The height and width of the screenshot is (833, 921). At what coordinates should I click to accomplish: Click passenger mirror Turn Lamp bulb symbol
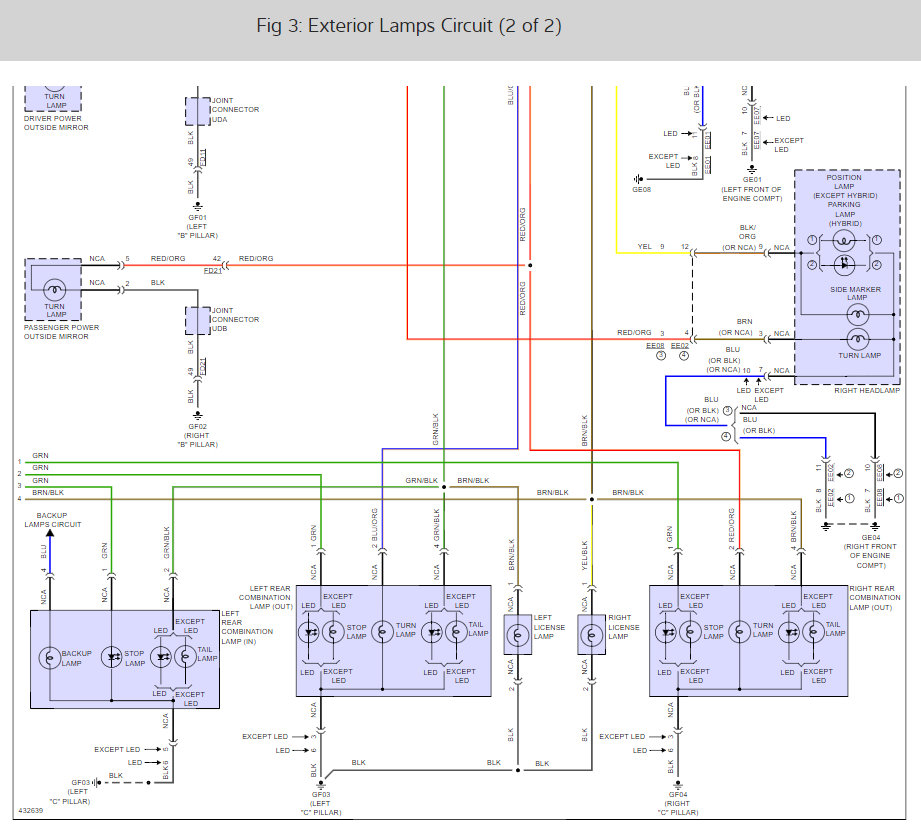point(55,290)
